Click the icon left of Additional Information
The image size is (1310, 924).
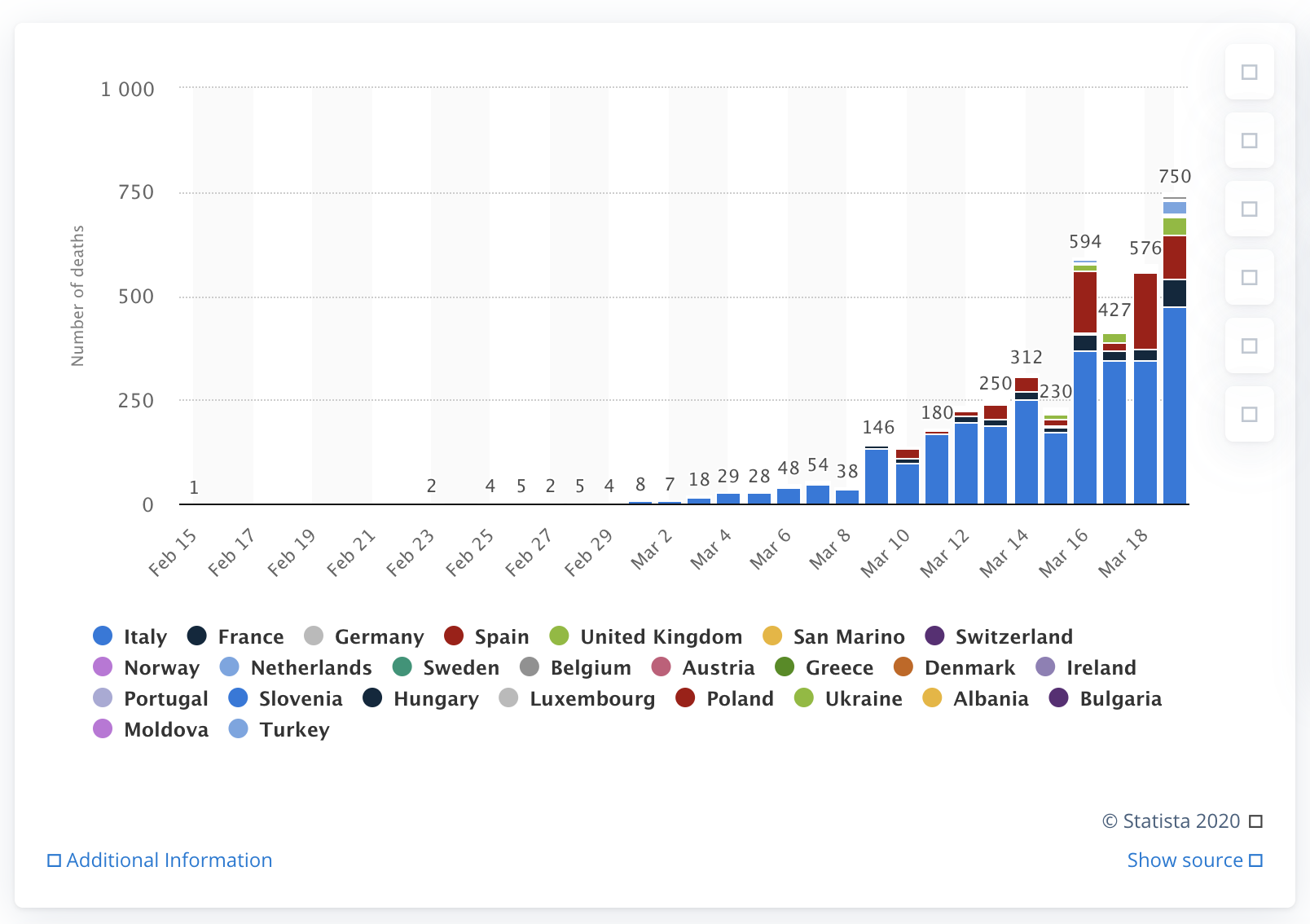pyautogui.click(x=54, y=860)
